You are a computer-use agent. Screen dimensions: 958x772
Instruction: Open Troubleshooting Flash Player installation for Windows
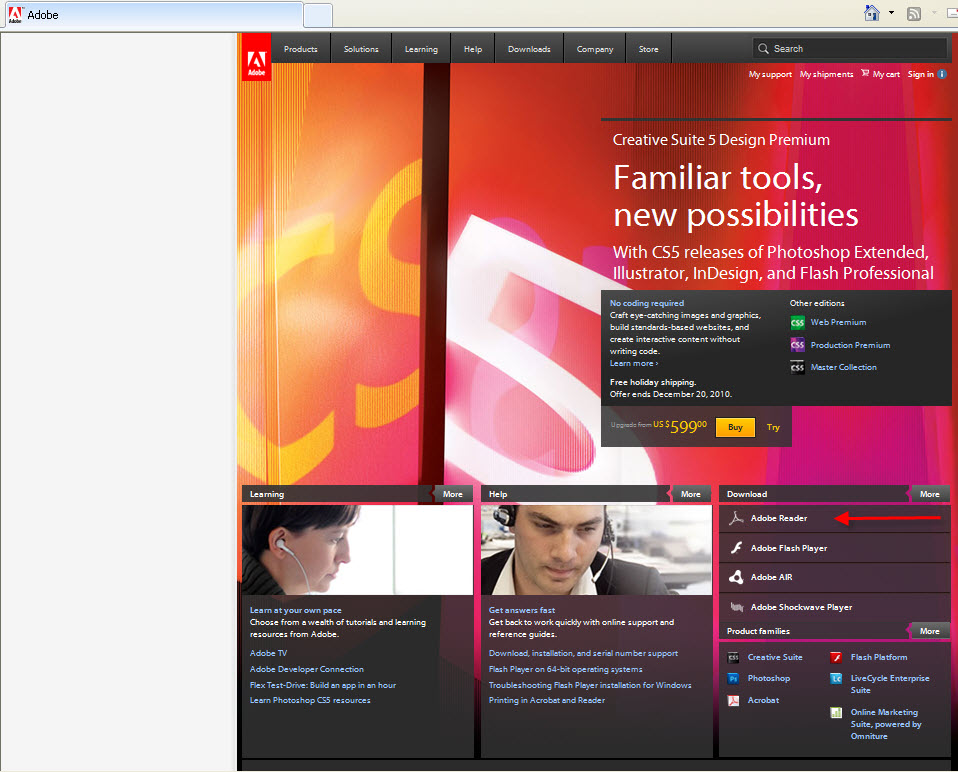(x=590, y=685)
